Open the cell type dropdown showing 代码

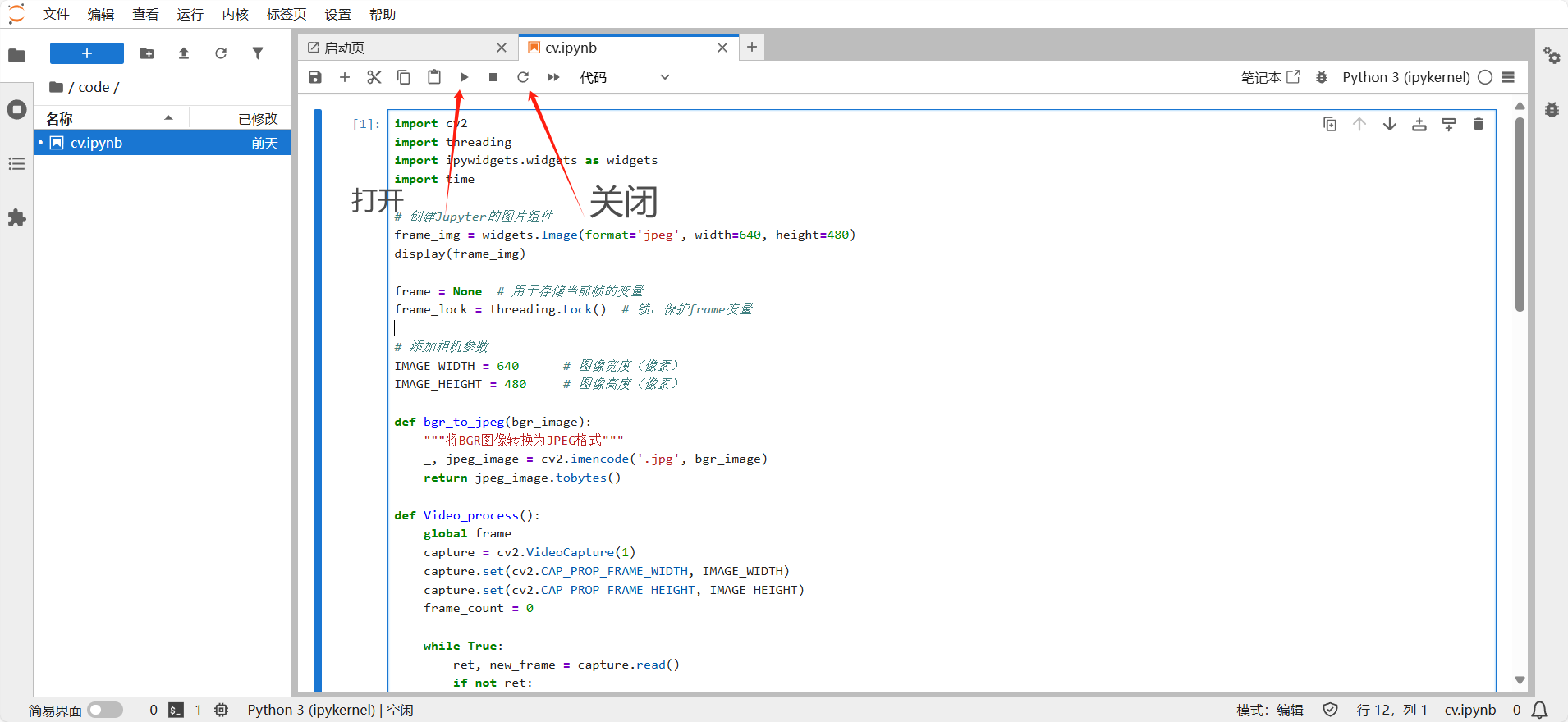[x=625, y=77]
